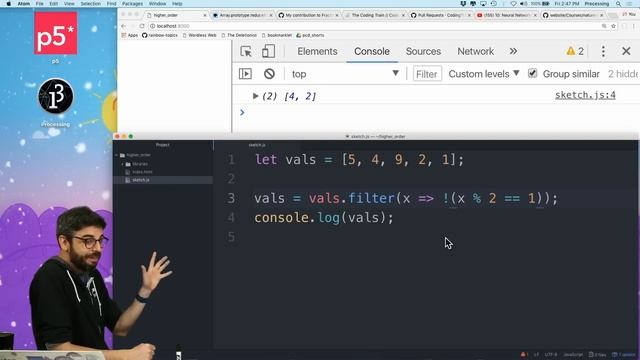The height and width of the screenshot is (360, 640).
Task: Switch to The Coding Train Chrome tab
Action: click(374, 15)
